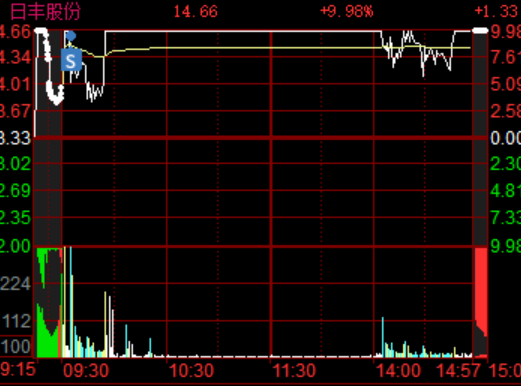Image resolution: width=521 pixels, height=386 pixels.
Task: Click the green 9.98 lower limit label
Action: [505, 246]
